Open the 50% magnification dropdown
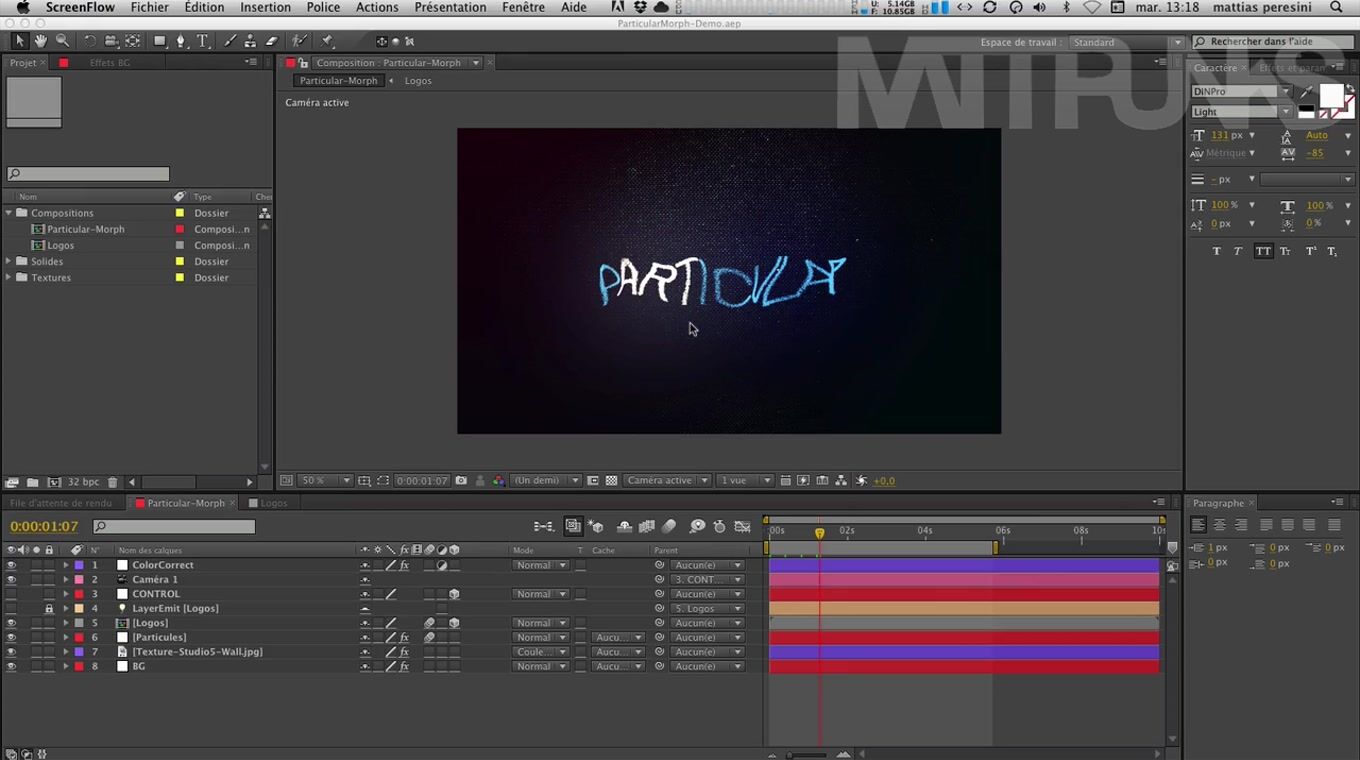Viewport: 1360px width, 760px height. (327, 481)
